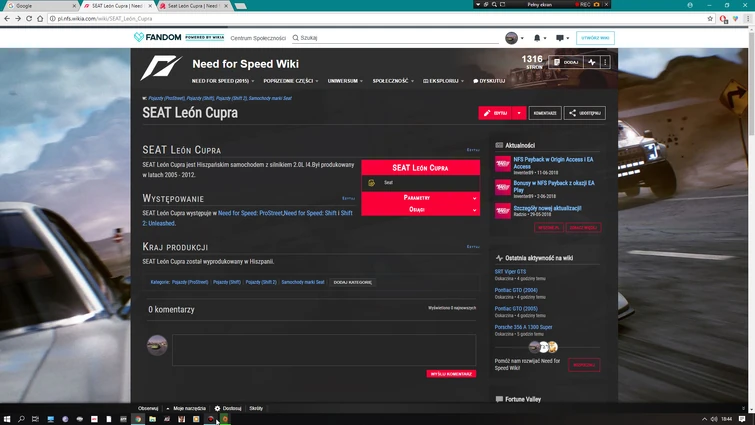Open Need for Speed (2015) menu

click(223, 81)
